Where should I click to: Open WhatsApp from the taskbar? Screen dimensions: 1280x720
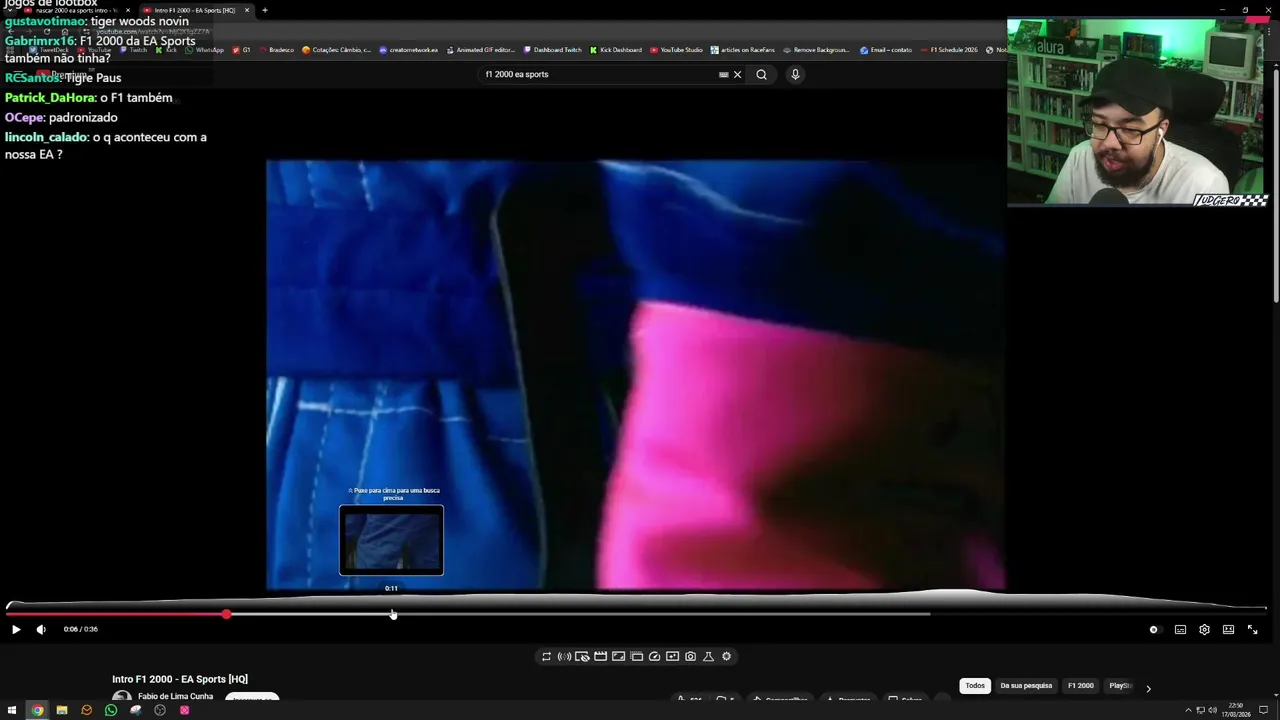[x=111, y=710]
